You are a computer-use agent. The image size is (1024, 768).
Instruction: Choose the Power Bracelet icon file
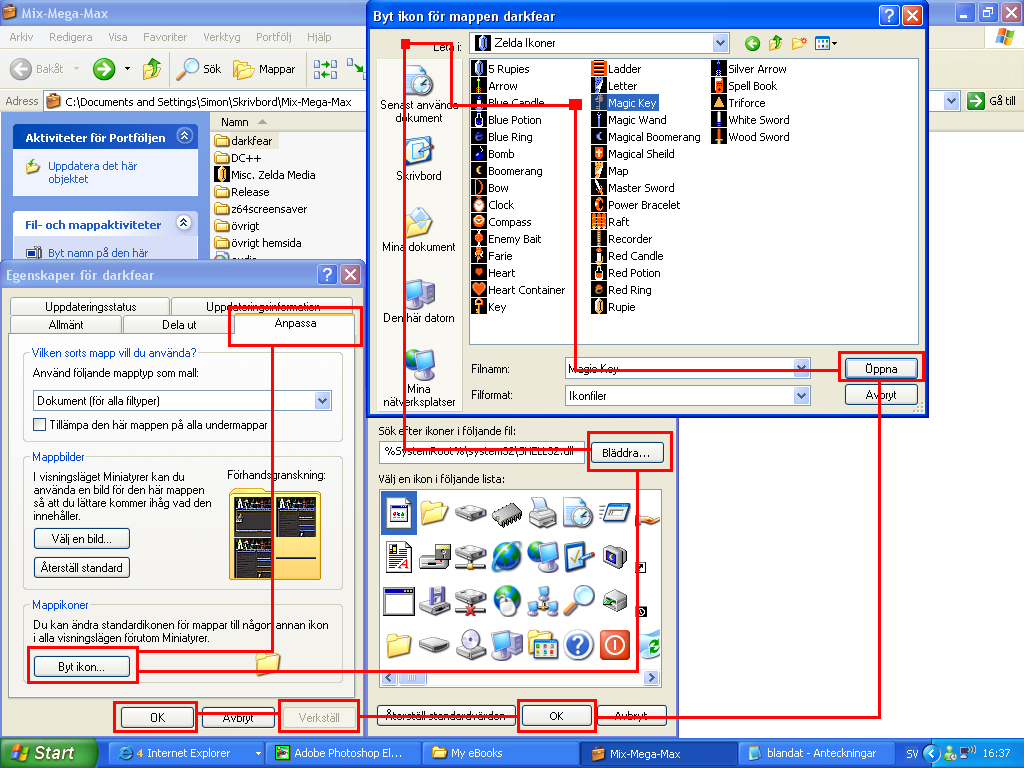pyautogui.click(x=635, y=204)
